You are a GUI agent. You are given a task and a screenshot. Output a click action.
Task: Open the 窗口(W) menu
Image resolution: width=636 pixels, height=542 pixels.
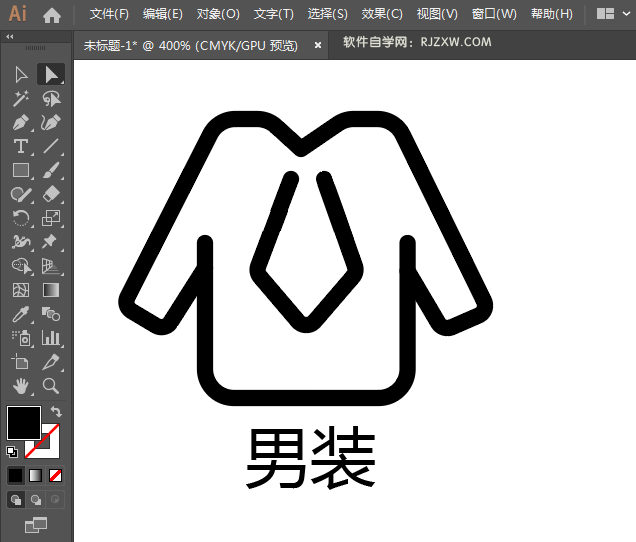[x=494, y=14]
